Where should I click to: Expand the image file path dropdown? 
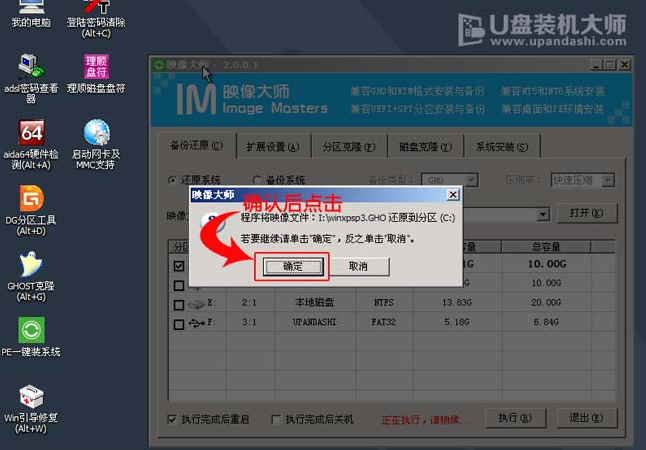543,214
